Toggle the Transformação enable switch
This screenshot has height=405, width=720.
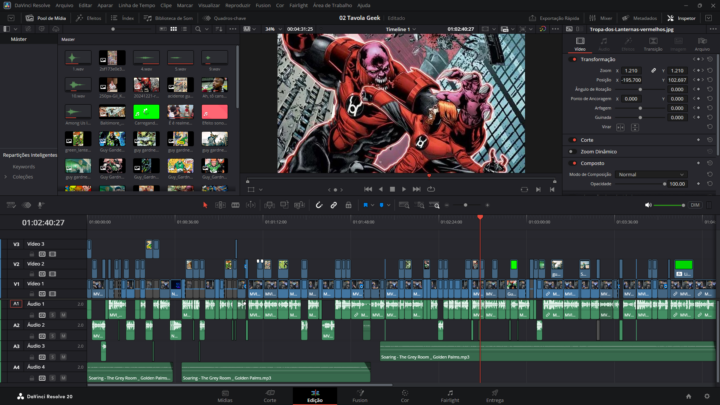[574, 59]
